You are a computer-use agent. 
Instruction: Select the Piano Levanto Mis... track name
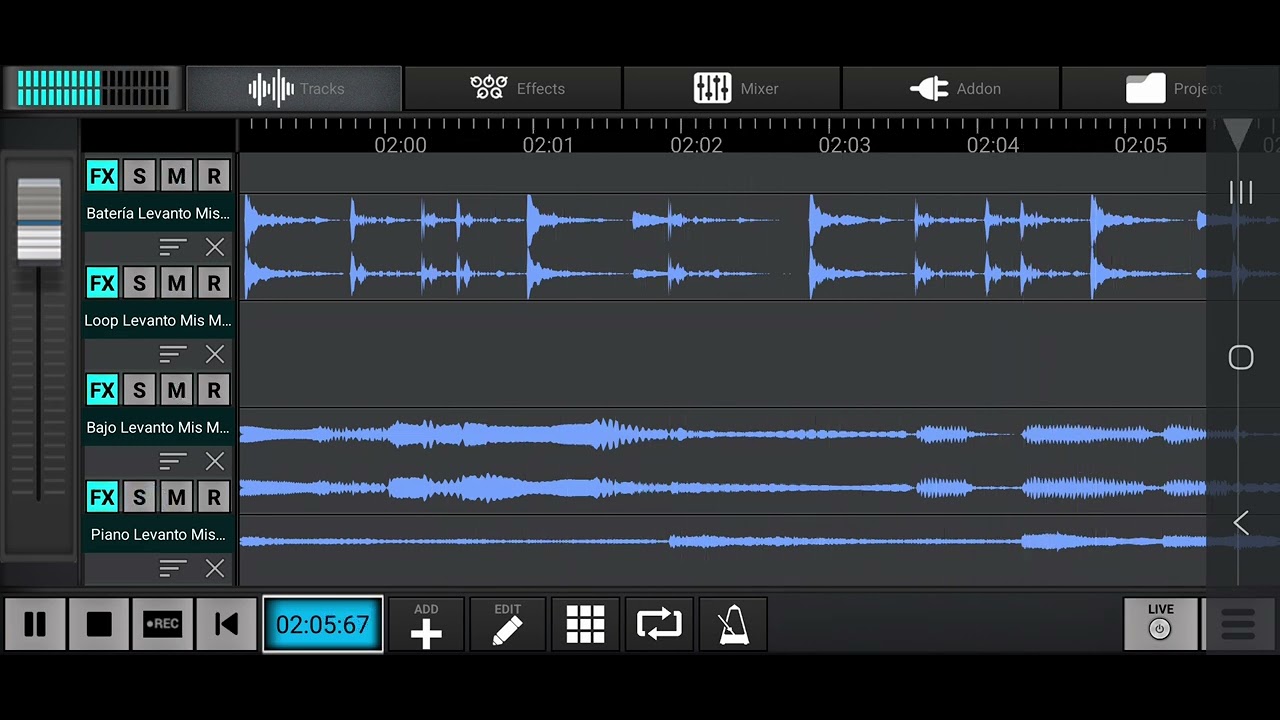pos(158,535)
